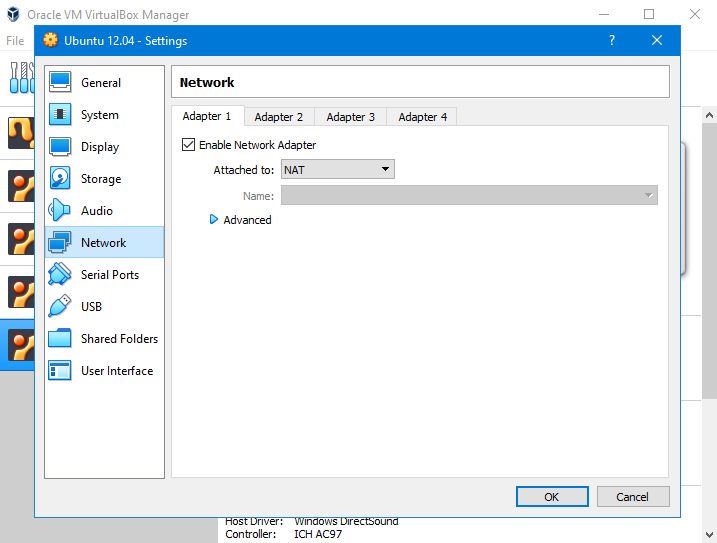Click the Display screen icon
The height and width of the screenshot is (543, 717).
(60, 146)
